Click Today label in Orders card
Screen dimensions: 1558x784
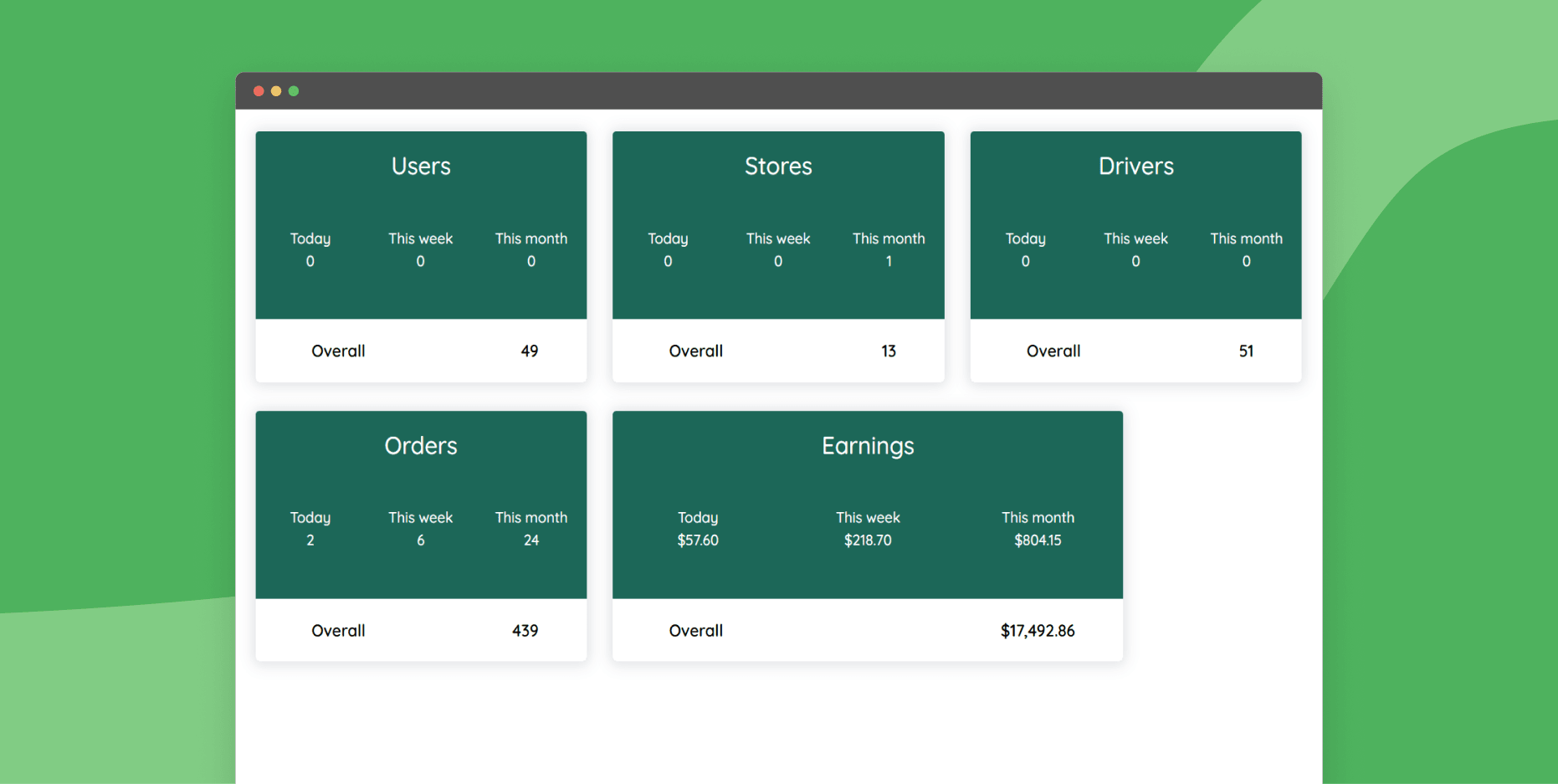(x=310, y=519)
